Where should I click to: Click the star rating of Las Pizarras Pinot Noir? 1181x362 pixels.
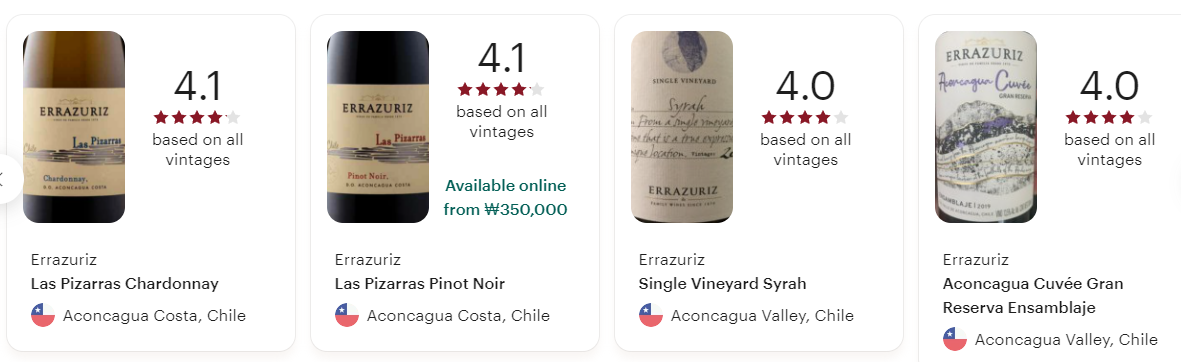click(501, 90)
